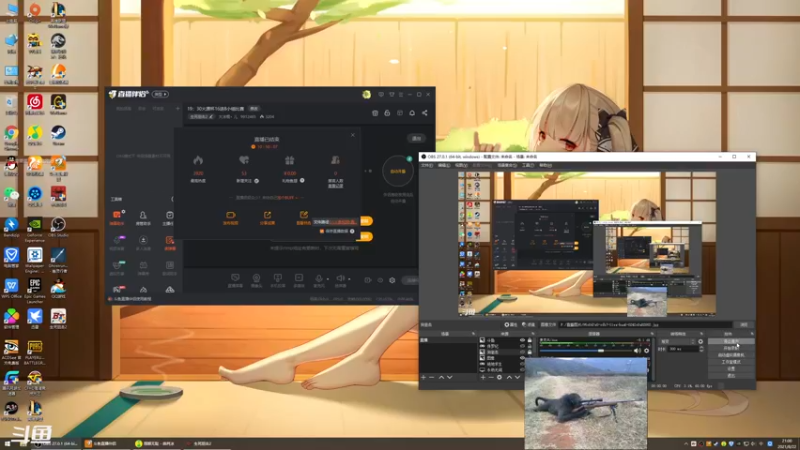Pop out the OBS Scenes dock

[473, 334]
